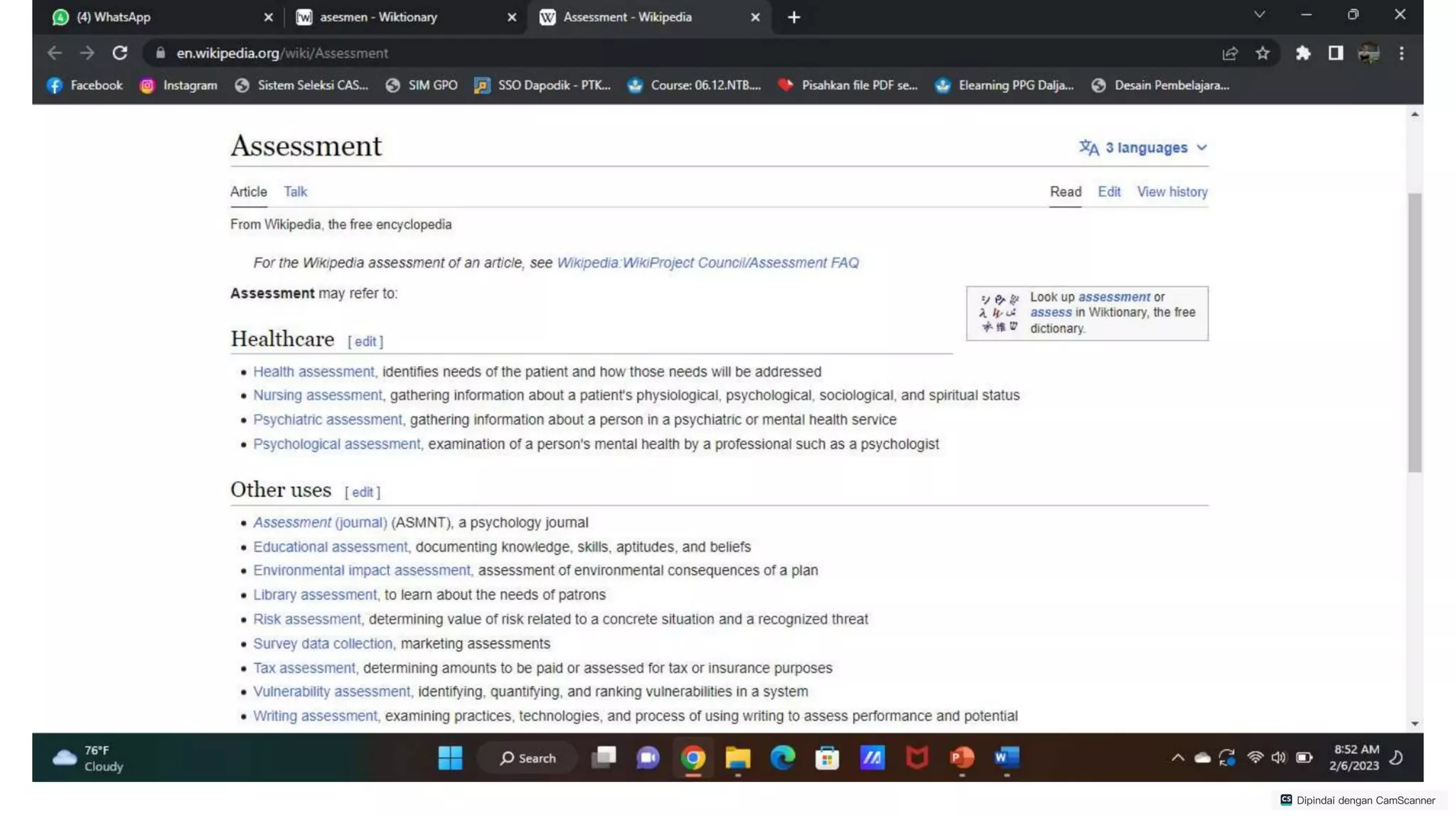The height and width of the screenshot is (818, 1456).
Task: Open the Word app in the taskbar
Action: pos(1007,758)
